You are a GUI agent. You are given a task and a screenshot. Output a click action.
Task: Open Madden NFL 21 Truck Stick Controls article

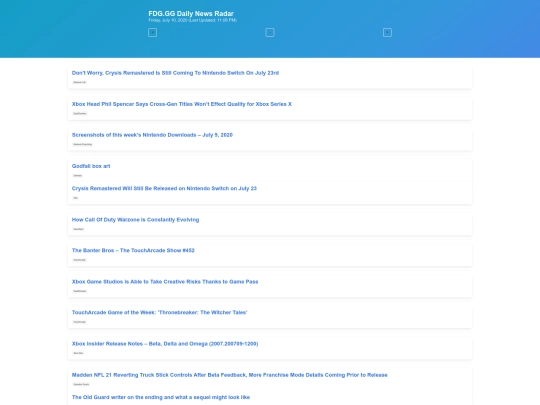(230, 375)
